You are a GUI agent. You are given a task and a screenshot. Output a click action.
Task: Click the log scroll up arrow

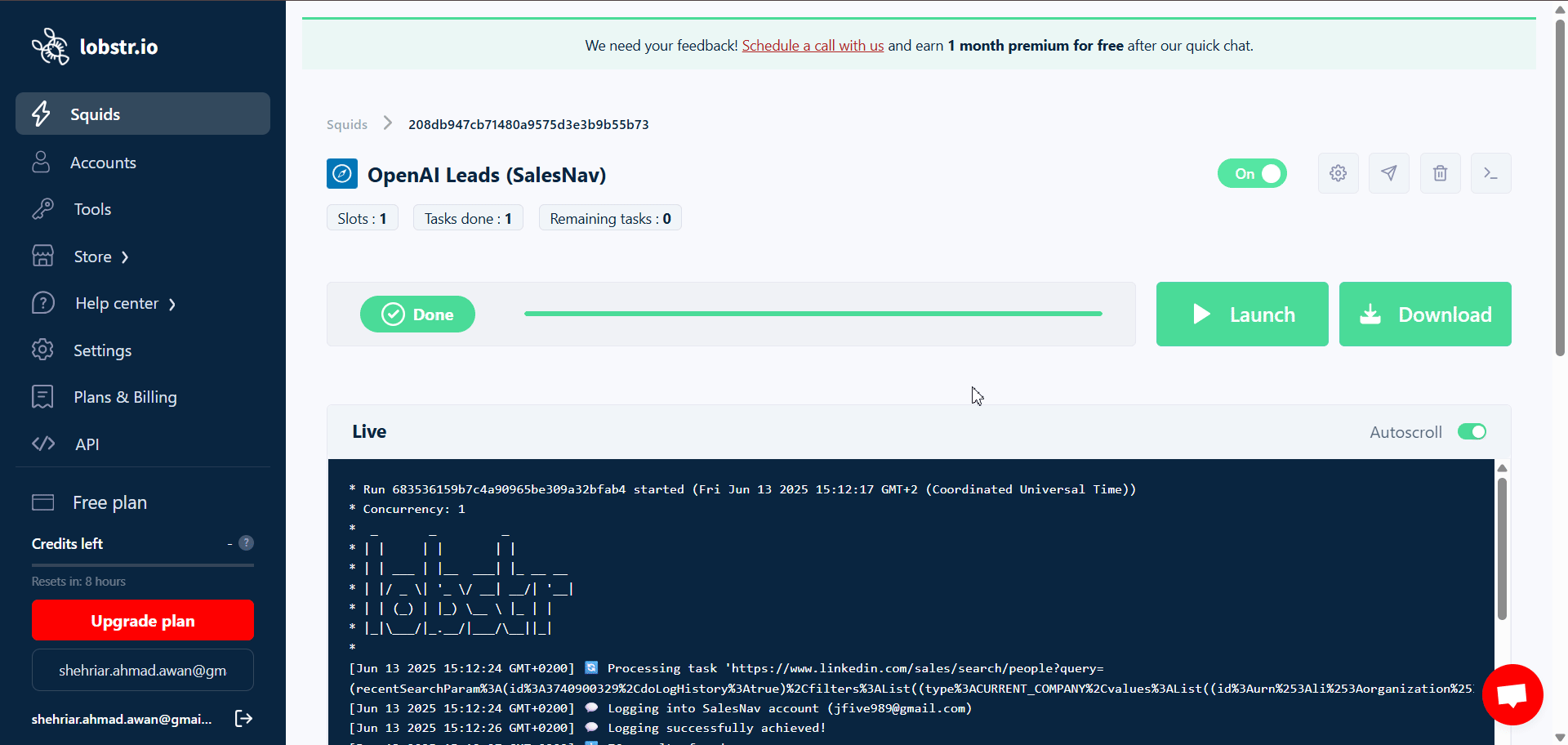click(1502, 468)
